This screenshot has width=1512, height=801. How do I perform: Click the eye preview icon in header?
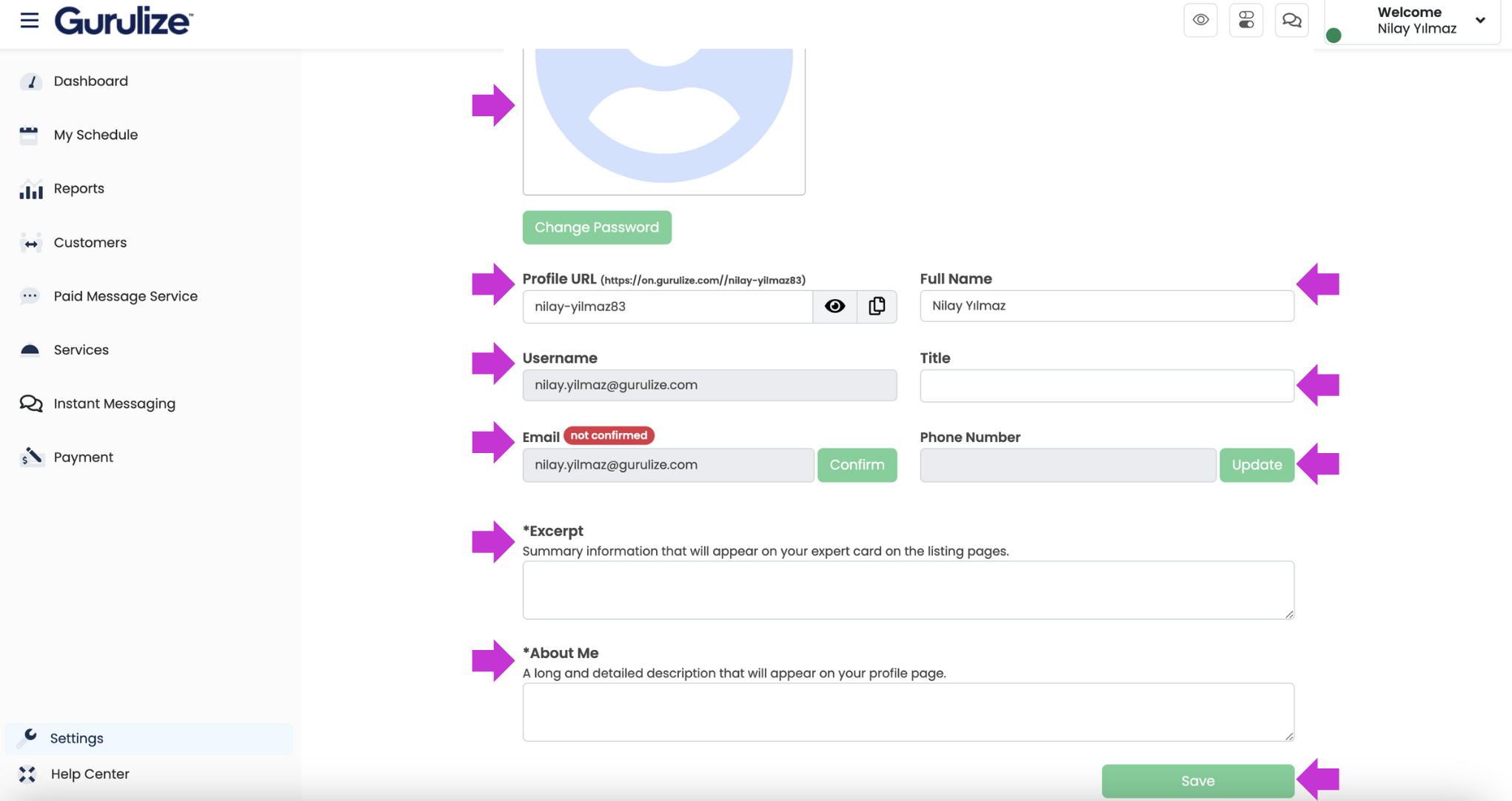[1200, 20]
